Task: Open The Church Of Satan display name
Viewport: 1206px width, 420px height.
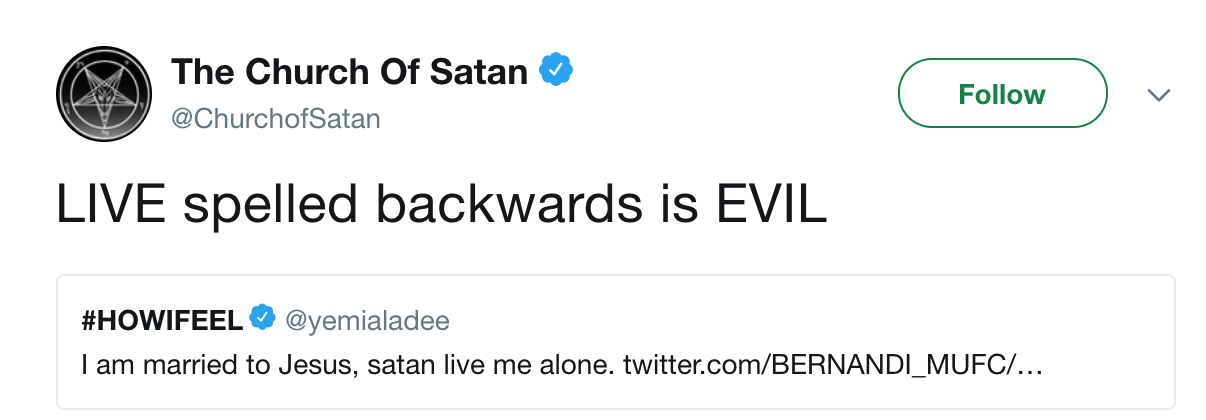Action: point(349,72)
